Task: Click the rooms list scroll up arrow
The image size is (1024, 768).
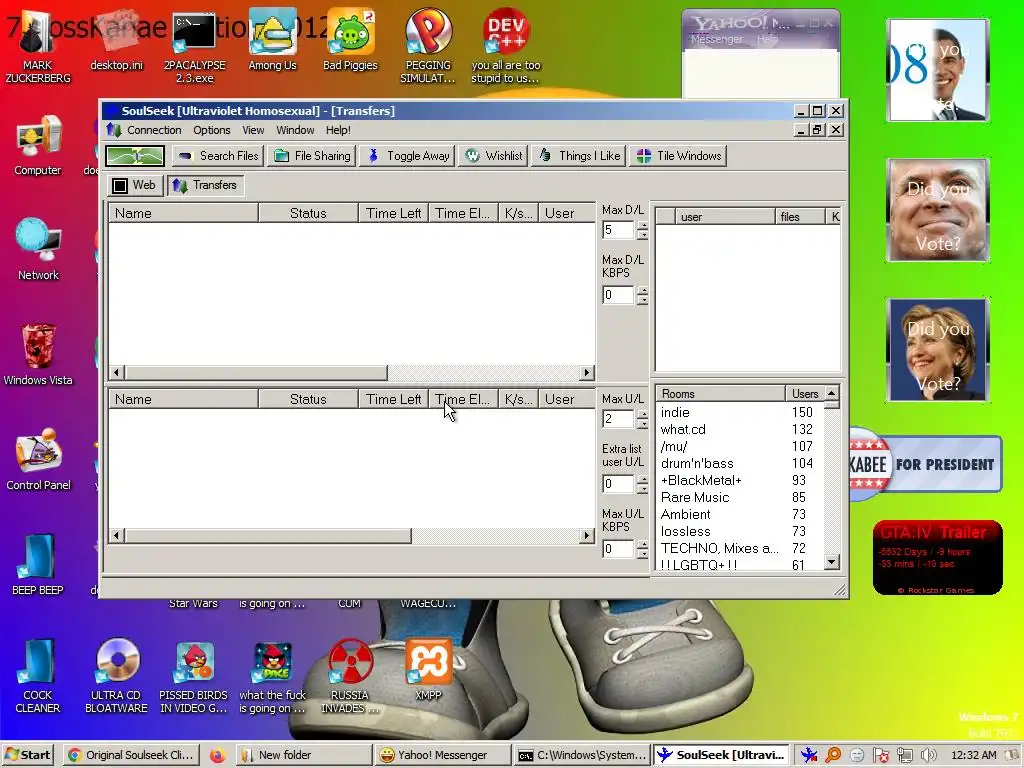Action: point(831,393)
